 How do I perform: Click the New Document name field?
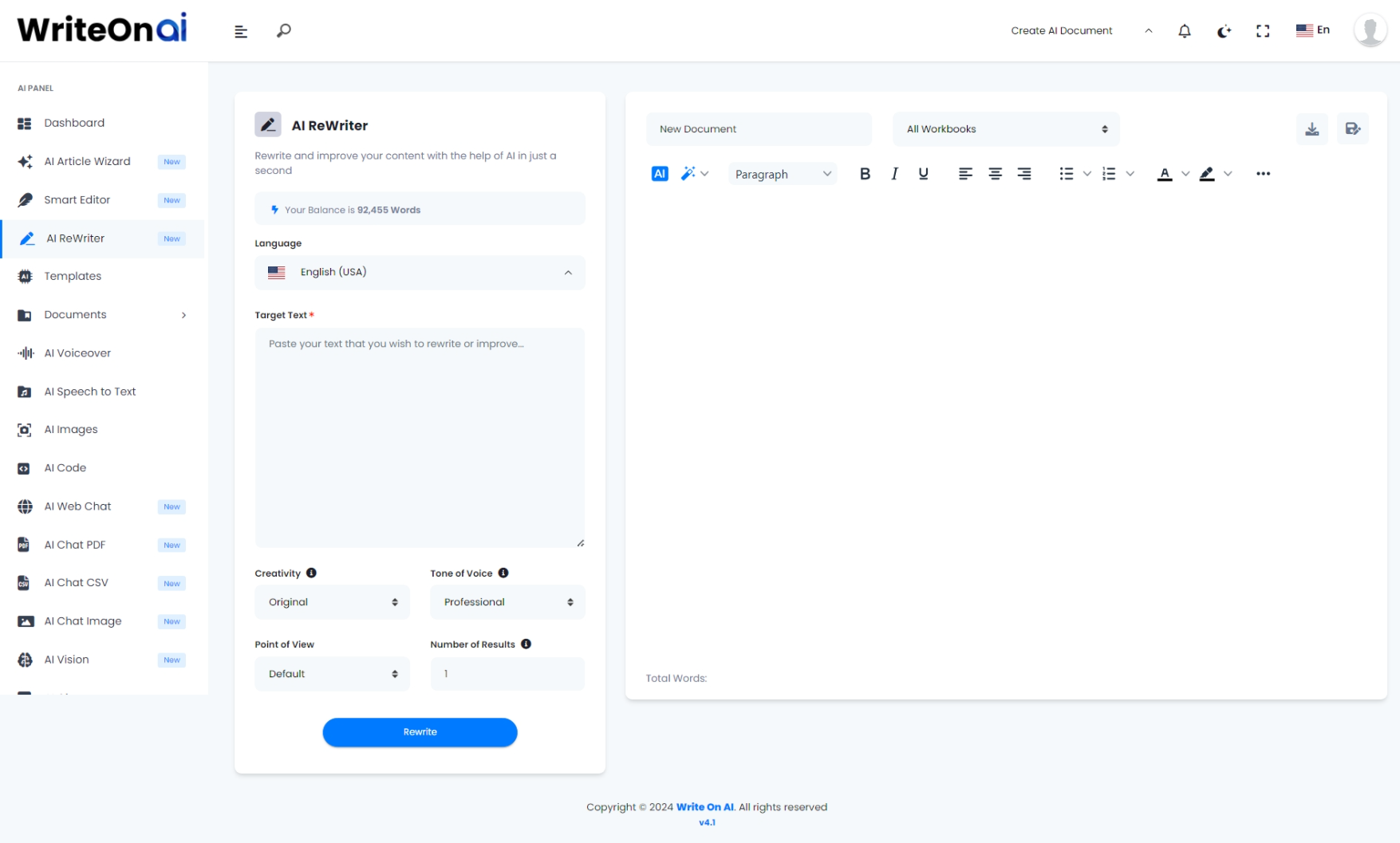[759, 129]
